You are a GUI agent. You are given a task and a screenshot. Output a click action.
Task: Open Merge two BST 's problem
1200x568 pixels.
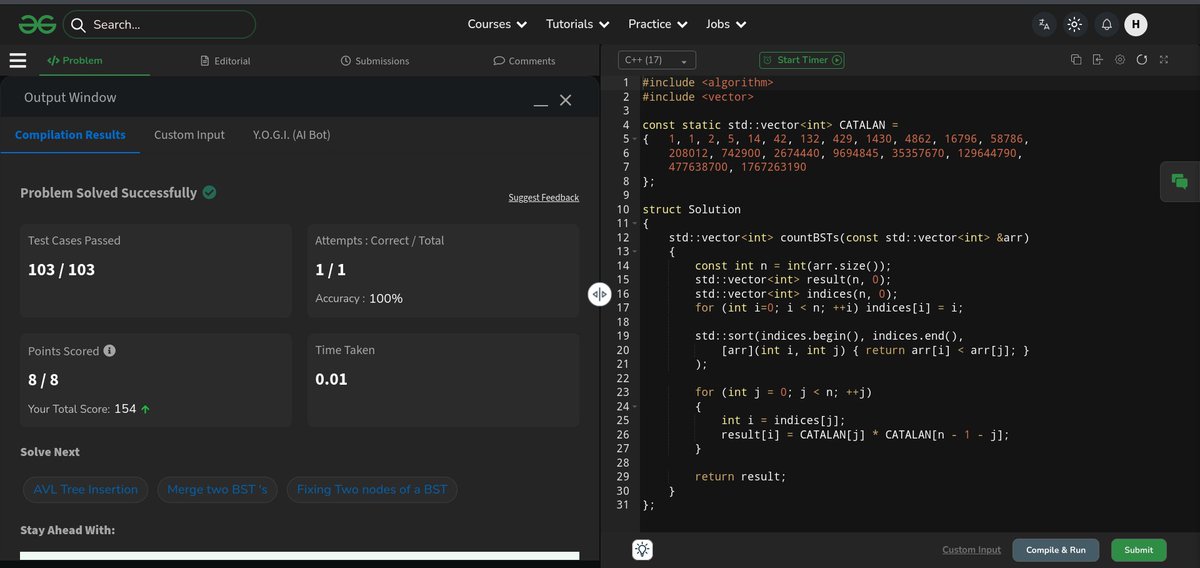click(x=217, y=490)
